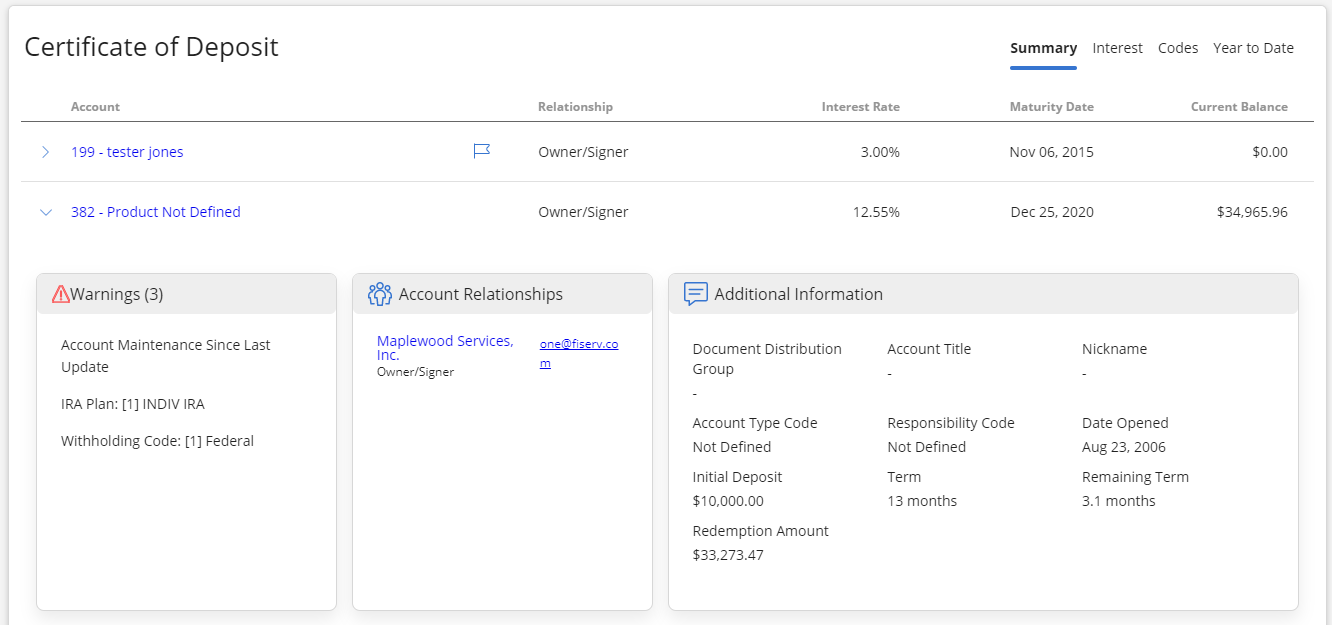Open the 199 - tester jones account link
1332x625 pixels.
pyautogui.click(x=127, y=152)
